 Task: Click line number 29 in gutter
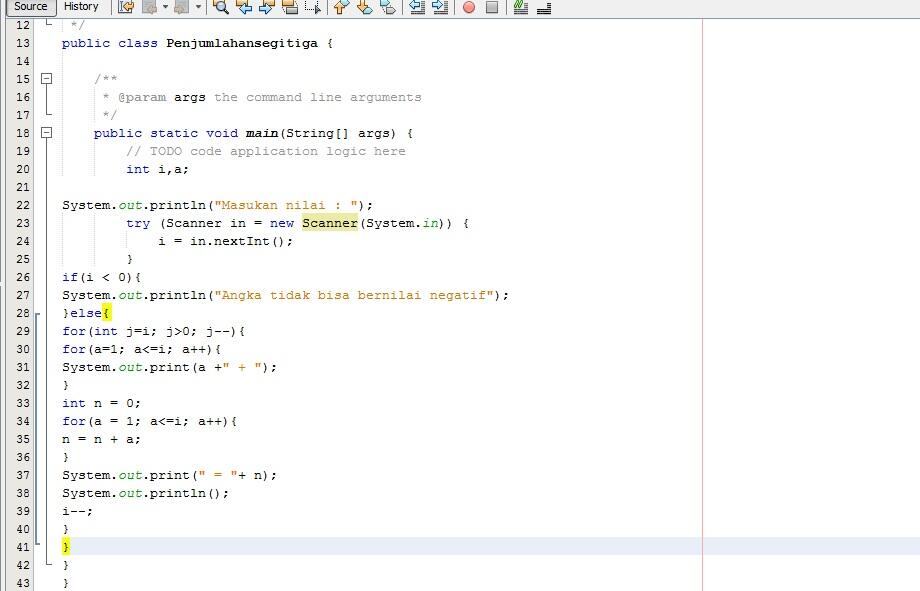[23, 331]
